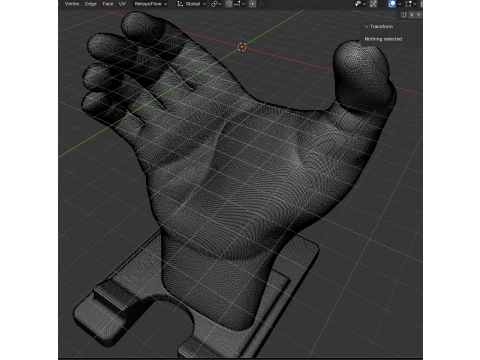Image resolution: width=480 pixels, height=360 pixels.
Task: Click the 3D cursor at origin
Action: 242,47
